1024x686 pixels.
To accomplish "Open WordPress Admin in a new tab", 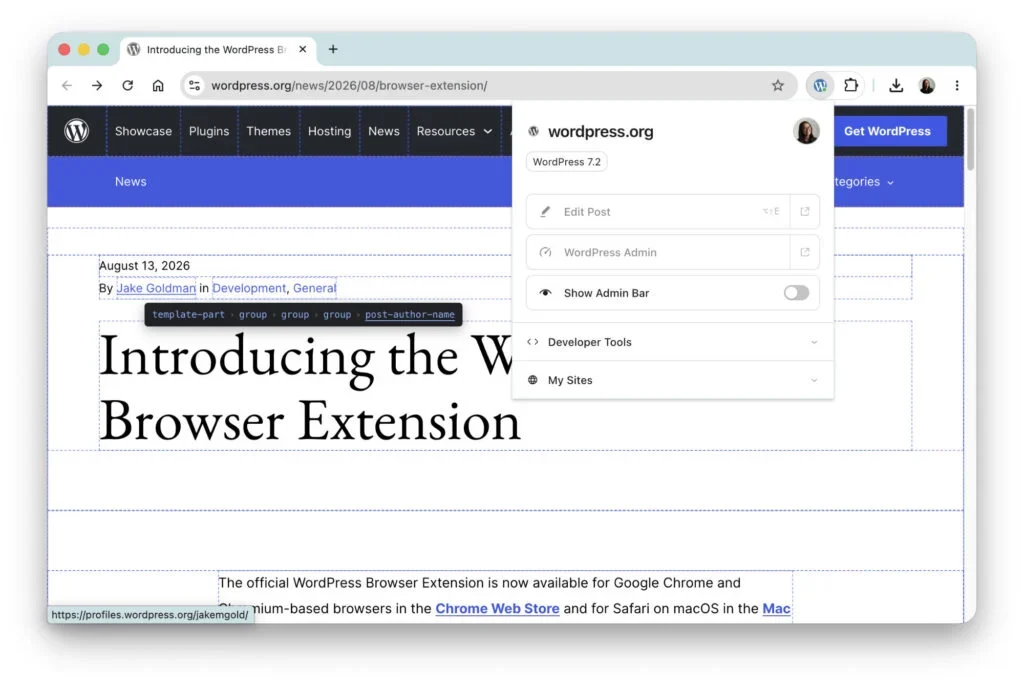I will (805, 252).
